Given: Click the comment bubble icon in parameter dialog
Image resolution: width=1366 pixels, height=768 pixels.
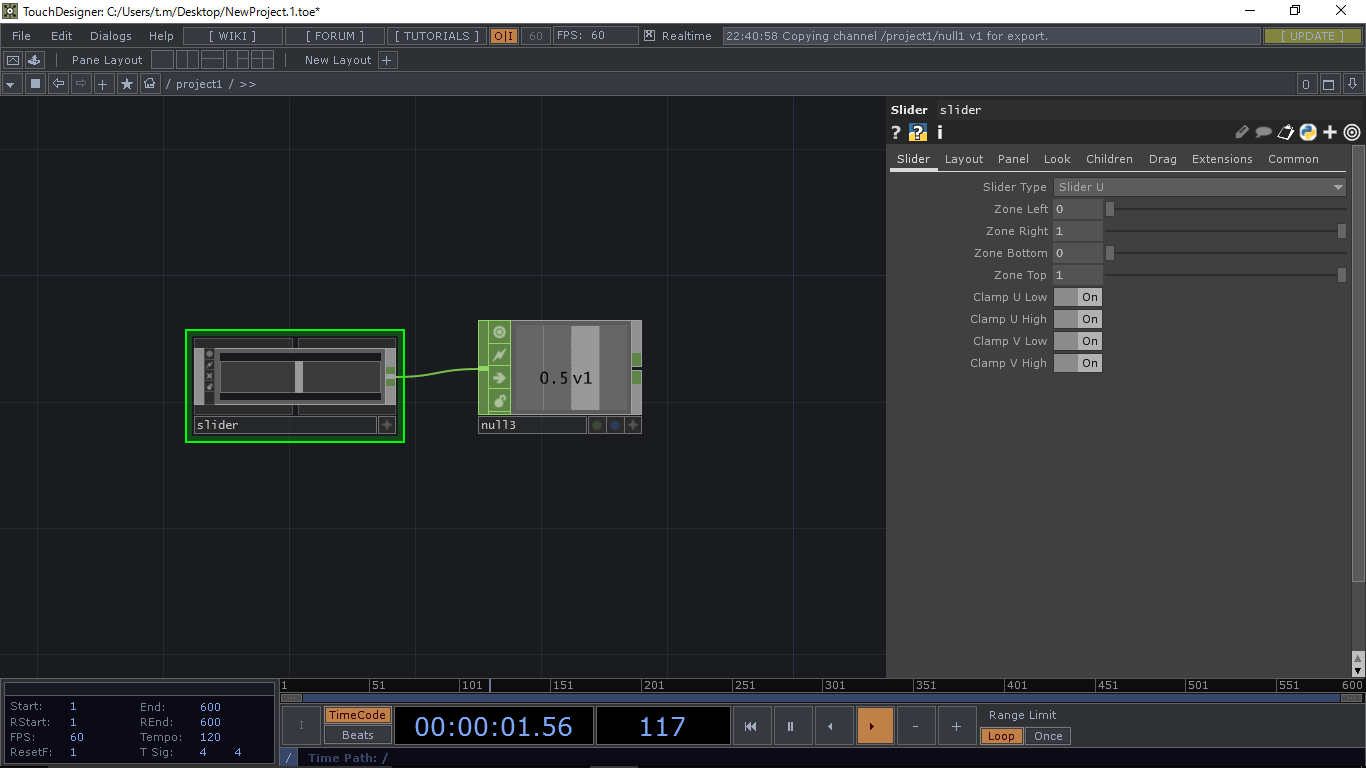Looking at the screenshot, I should (1263, 132).
